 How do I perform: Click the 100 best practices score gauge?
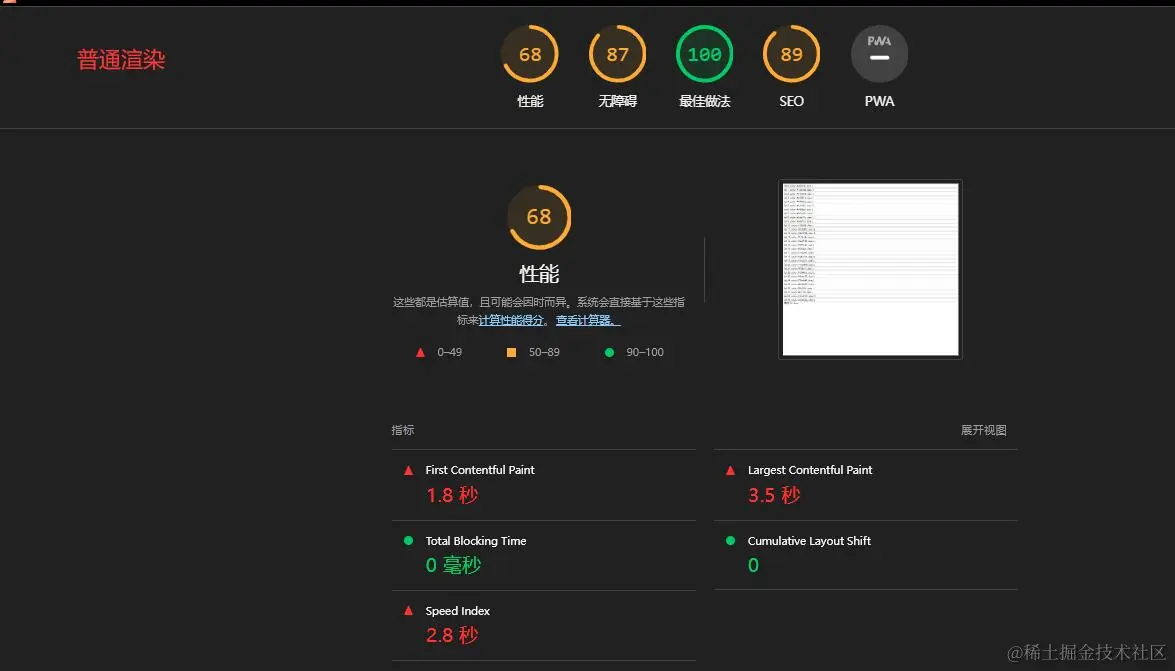704,54
